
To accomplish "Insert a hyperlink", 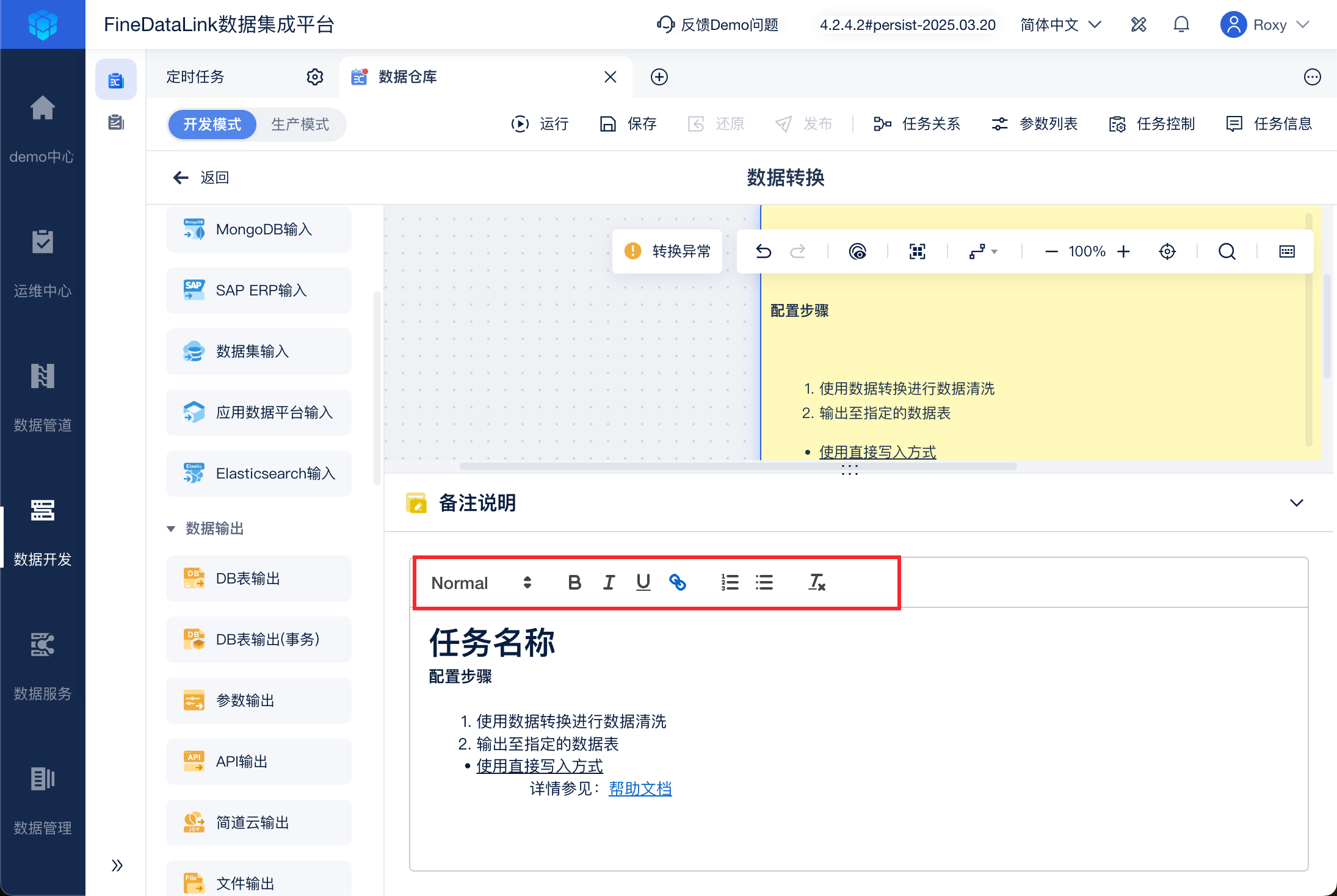I will tap(678, 583).
